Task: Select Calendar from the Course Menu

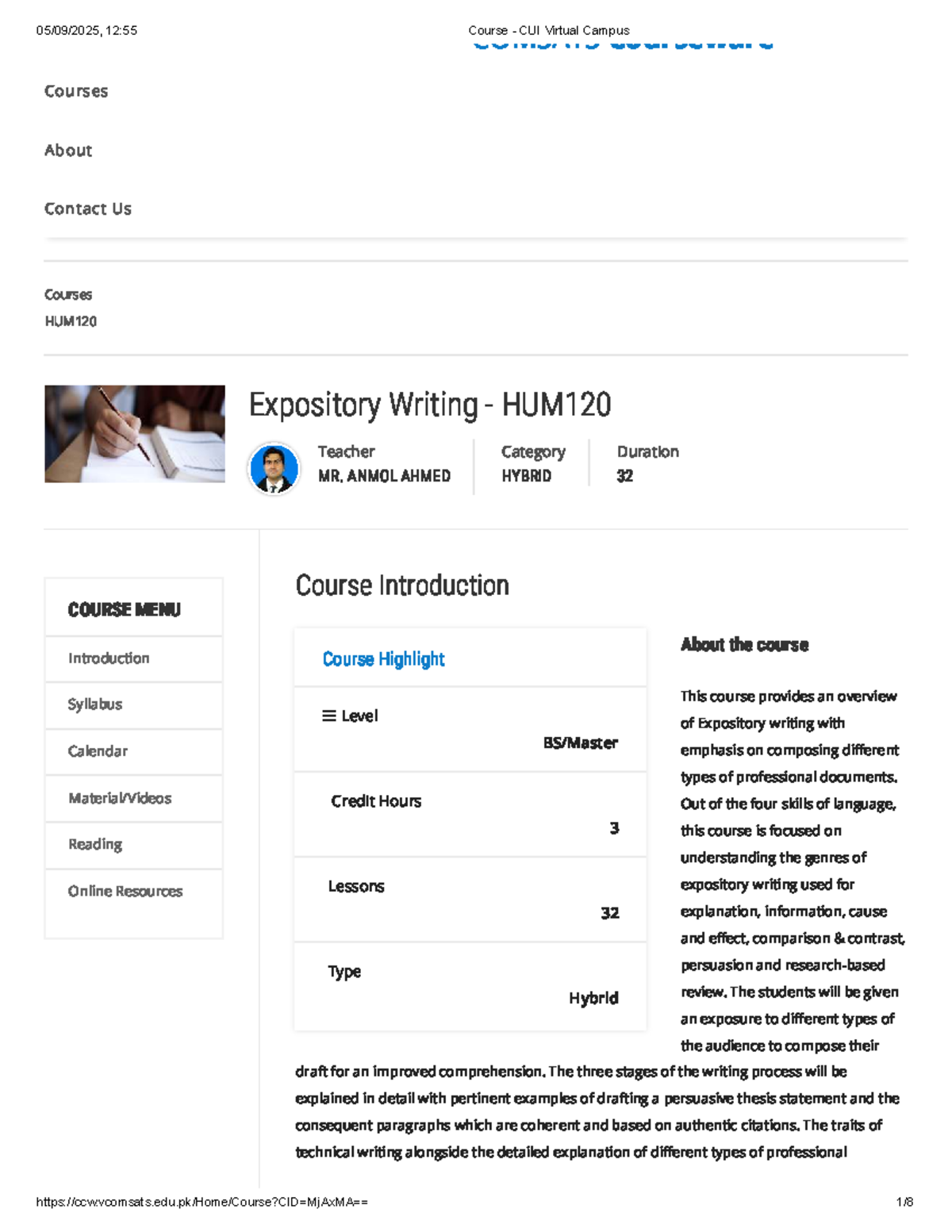Action: pos(98,750)
